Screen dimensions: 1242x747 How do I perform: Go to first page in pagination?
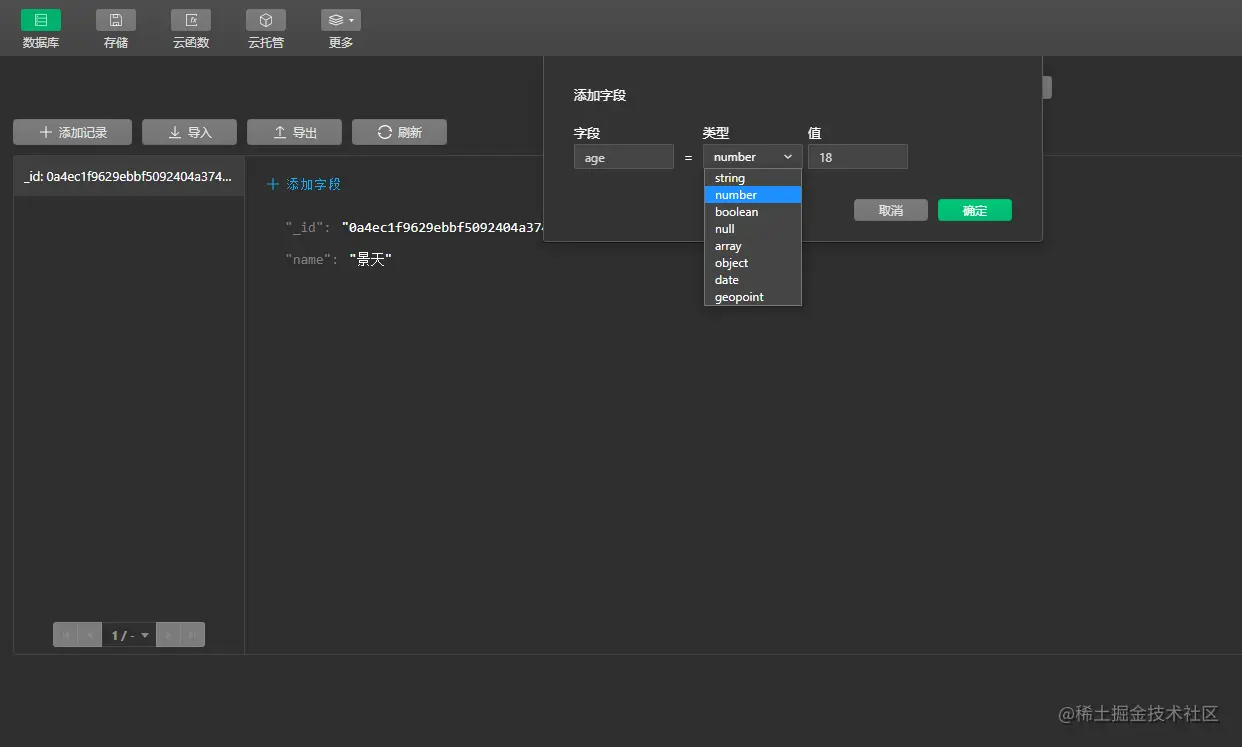[66, 635]
